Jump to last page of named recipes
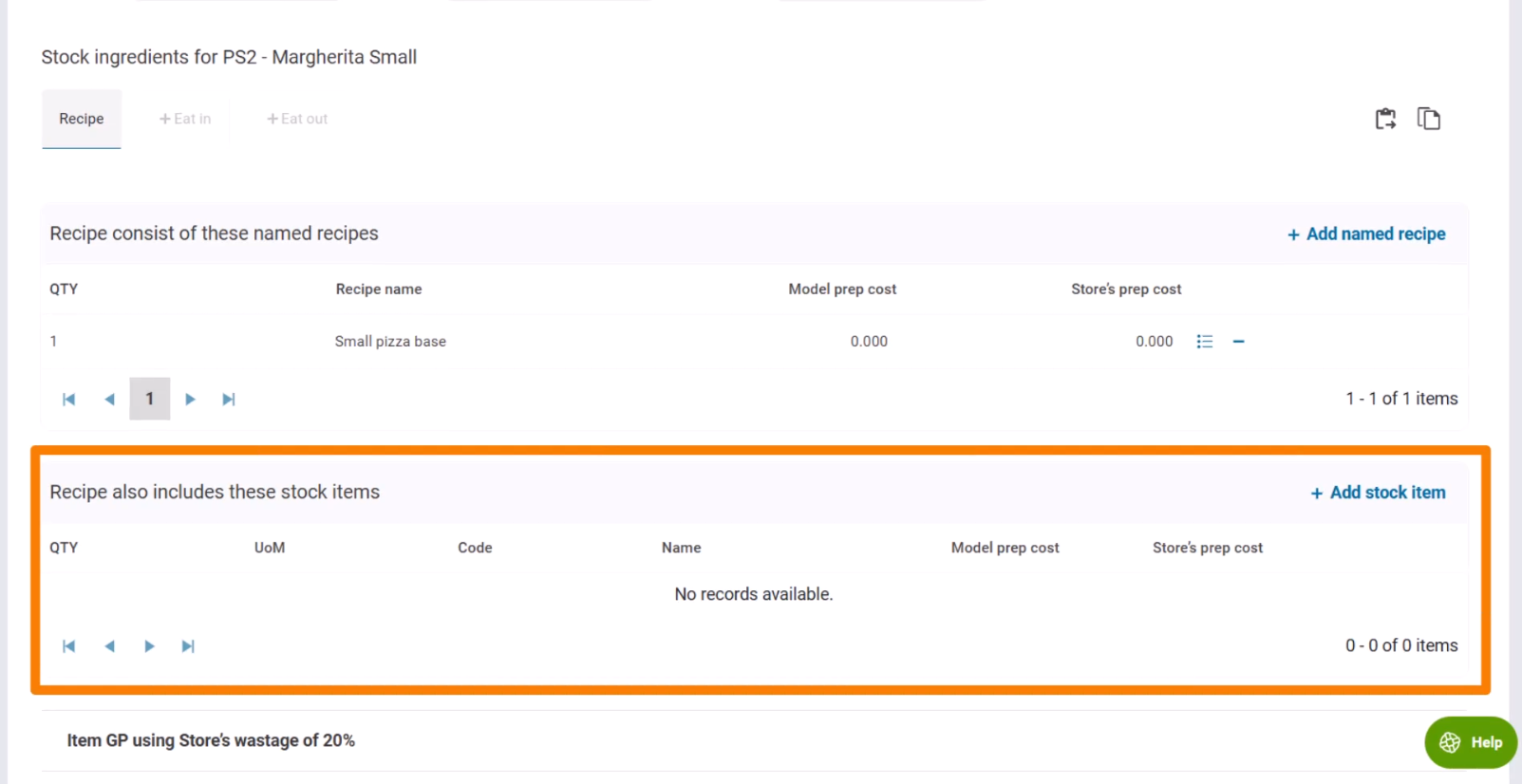This screenshot has height=784, width=1522. click(229, 400)
